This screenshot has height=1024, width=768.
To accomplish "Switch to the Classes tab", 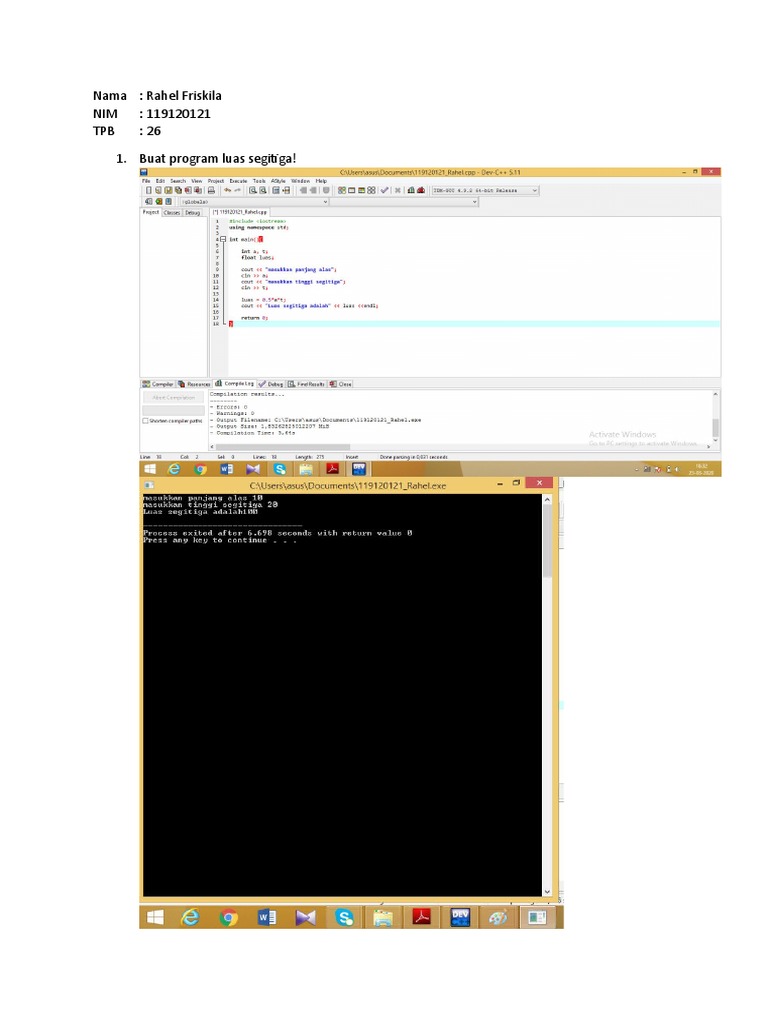I will pyautogui.click(x=172, y=212).
